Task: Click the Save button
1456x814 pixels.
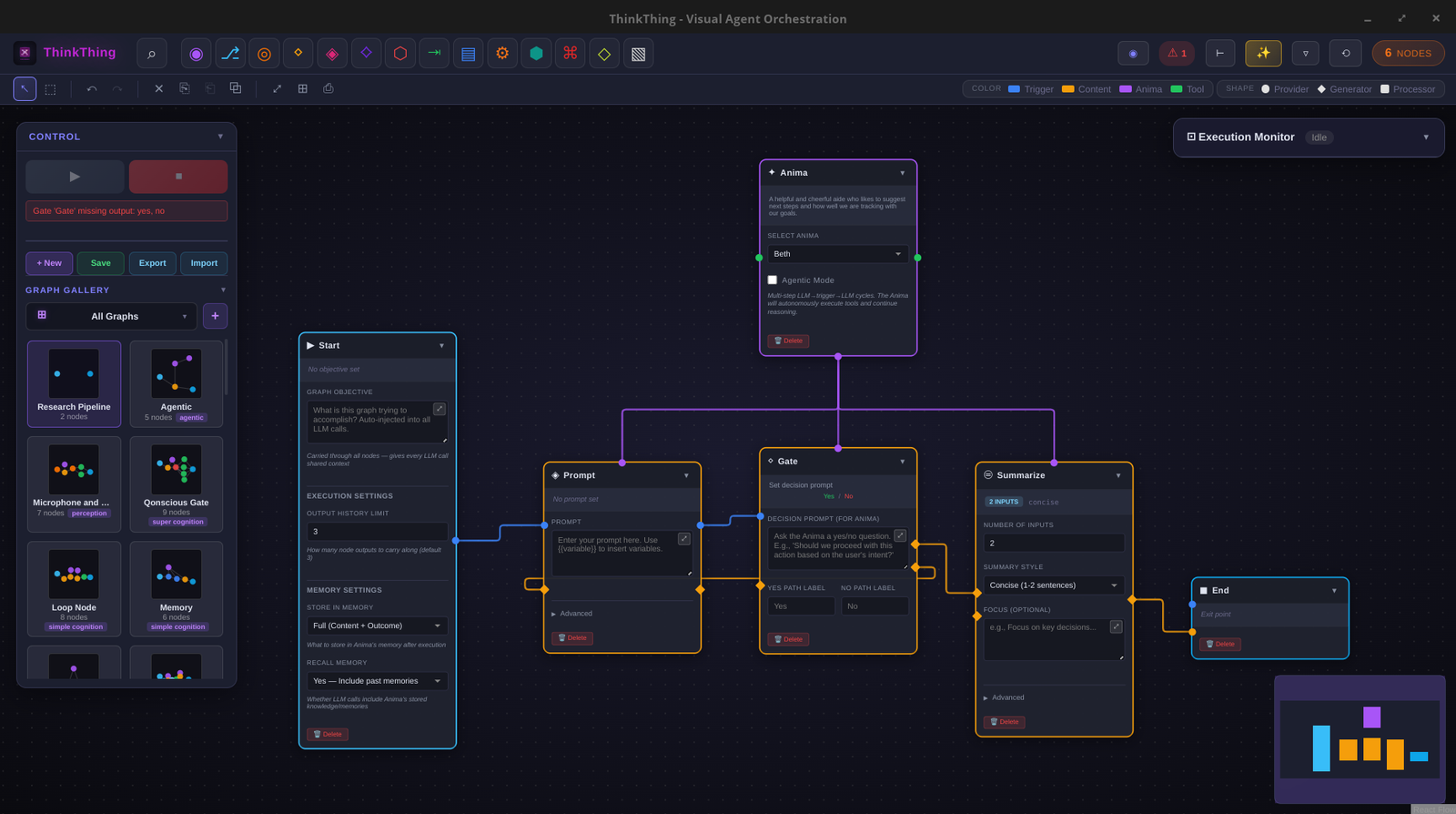Action: coord(101,263)
